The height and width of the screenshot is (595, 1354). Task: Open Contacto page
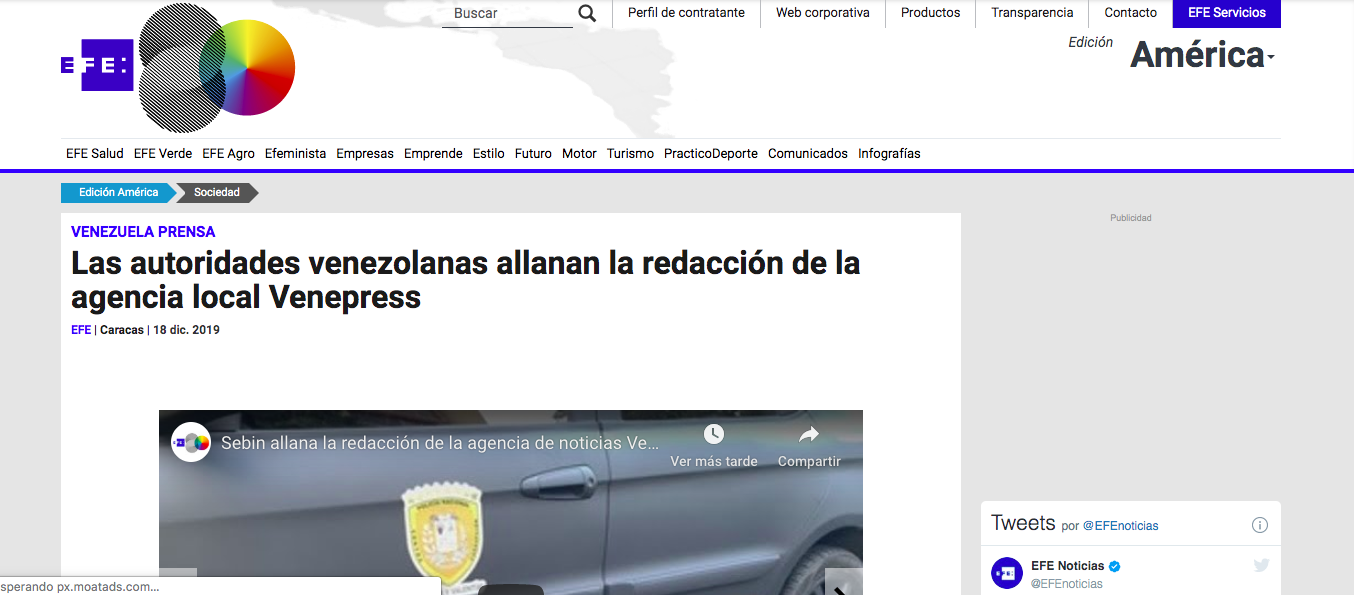tap(1130, 13)
